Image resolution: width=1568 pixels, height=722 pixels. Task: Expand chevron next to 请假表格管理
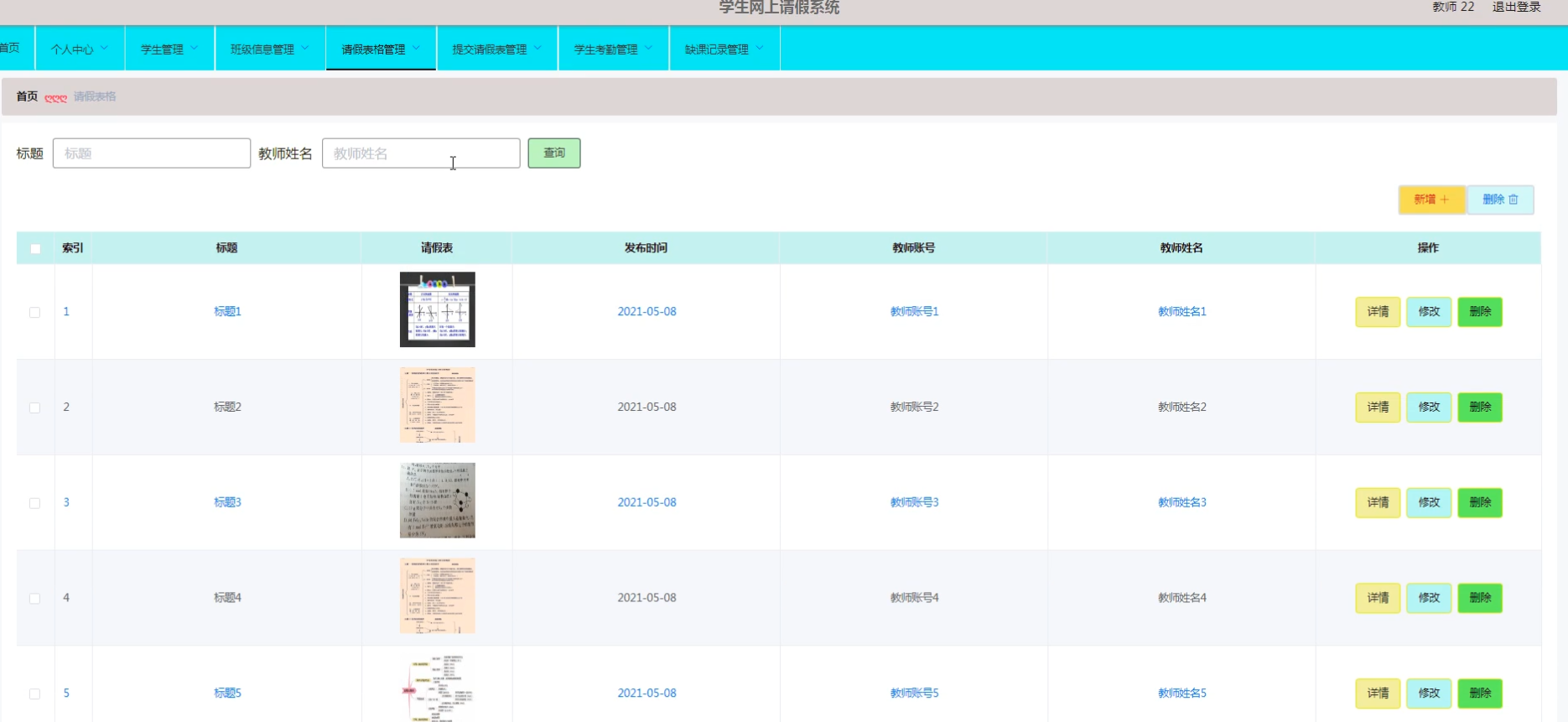[x=416, y=48]
